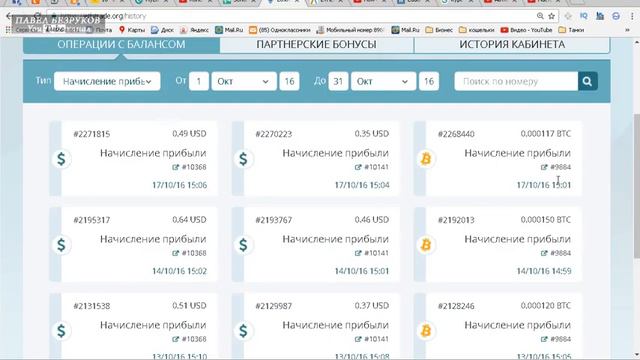Click the dollar icon of transaction #2270223
Viewport: 640px width, 360px height.
(x=243, y=159)
